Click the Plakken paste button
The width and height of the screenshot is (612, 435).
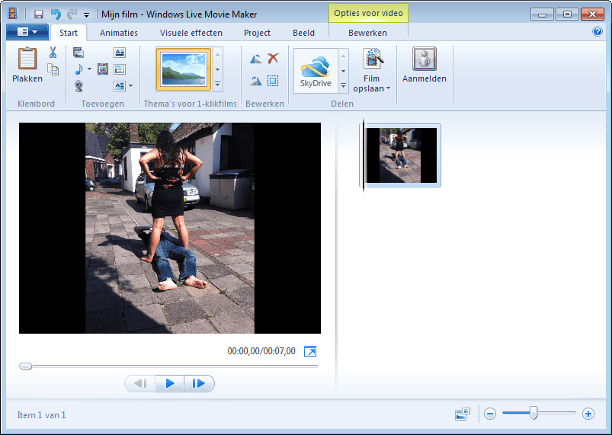click(27, 65)
